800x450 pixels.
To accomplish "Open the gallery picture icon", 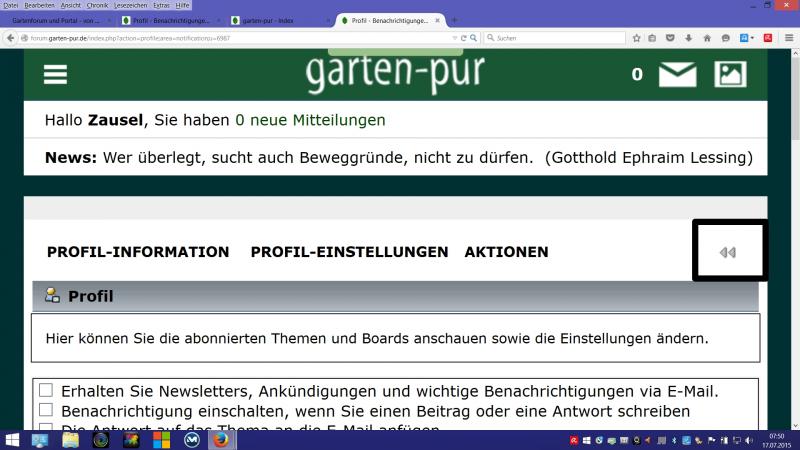I will (730, 75).
